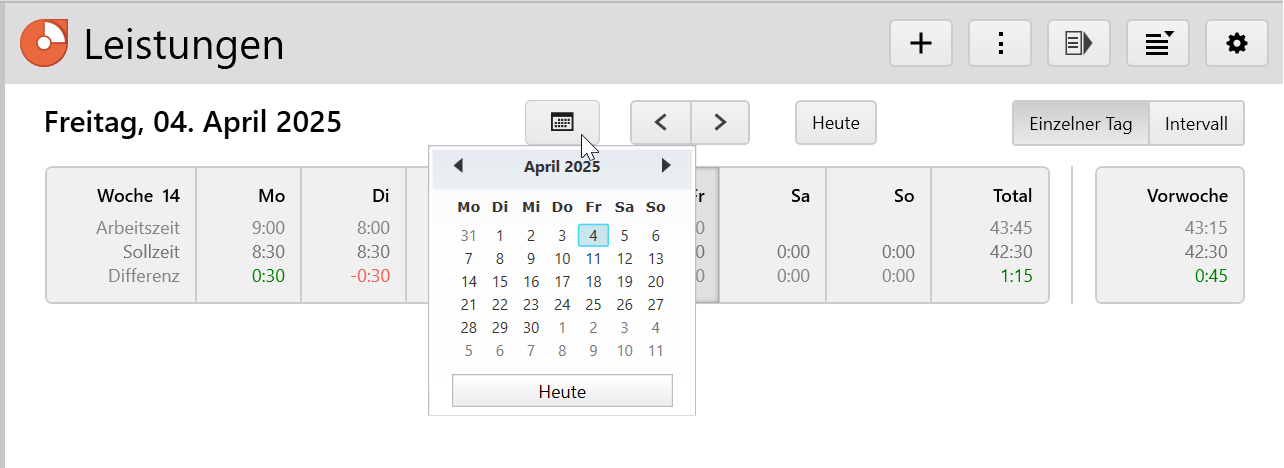Open the lines dropdown menu icon
1284x468 pixels.
pyautogui.click(x=1158, y=43)
